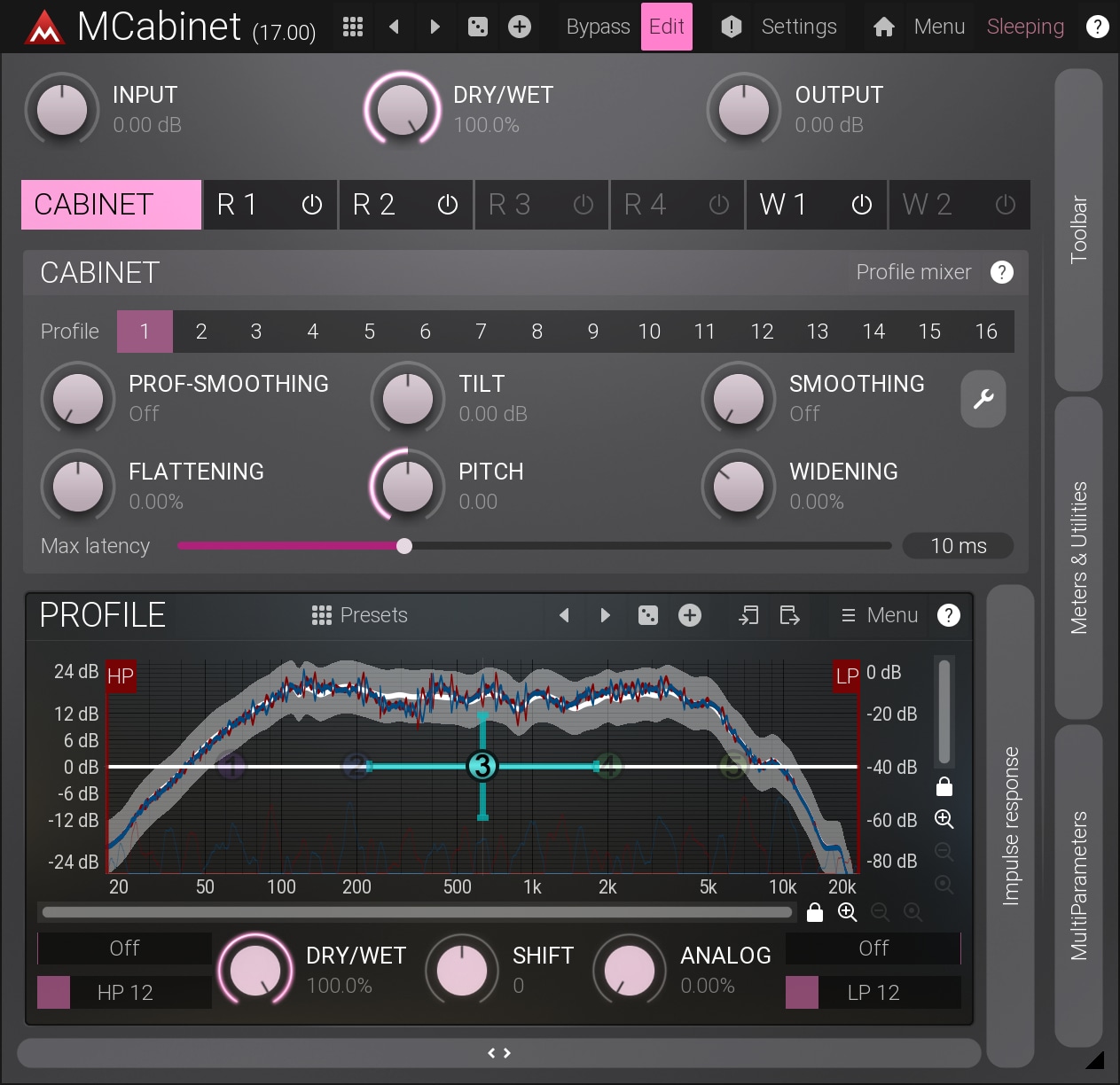Image resolution: width=1120 pixels, height=1085 pixels.
Task: Toggle the W 1 power button
Action: (x=862, y=205)
